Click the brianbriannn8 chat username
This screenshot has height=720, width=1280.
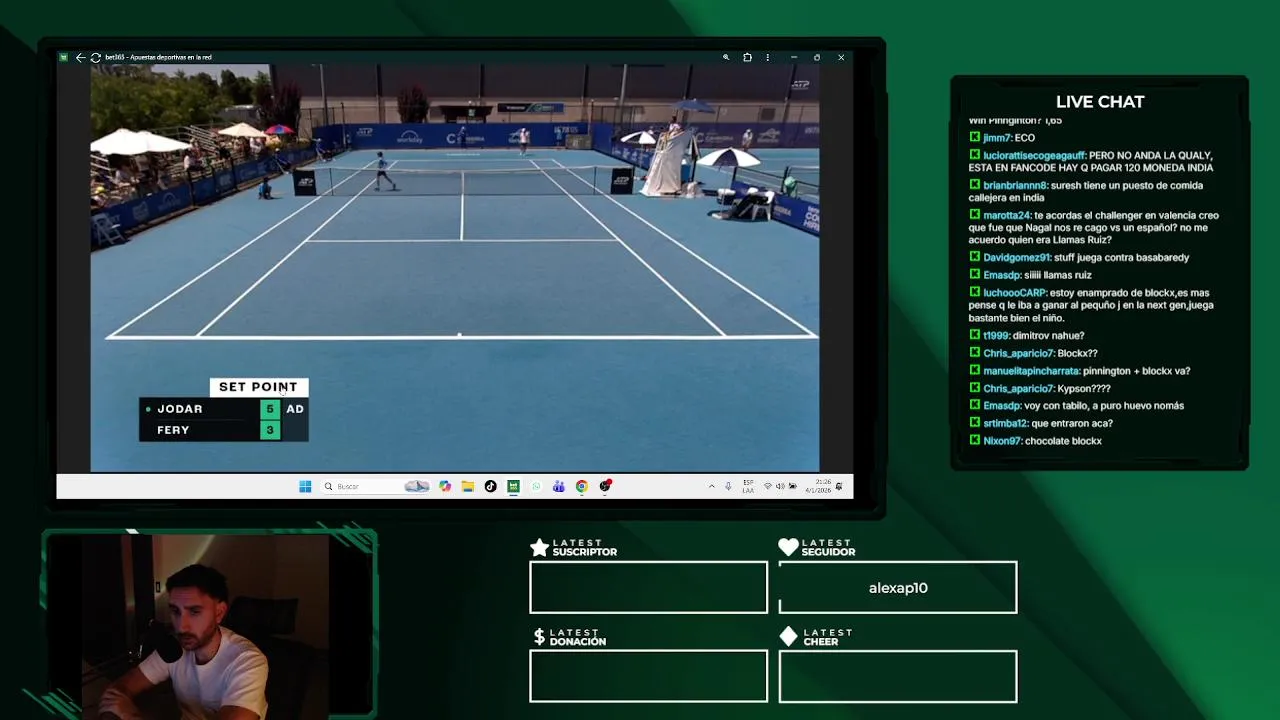[1016, 185]
